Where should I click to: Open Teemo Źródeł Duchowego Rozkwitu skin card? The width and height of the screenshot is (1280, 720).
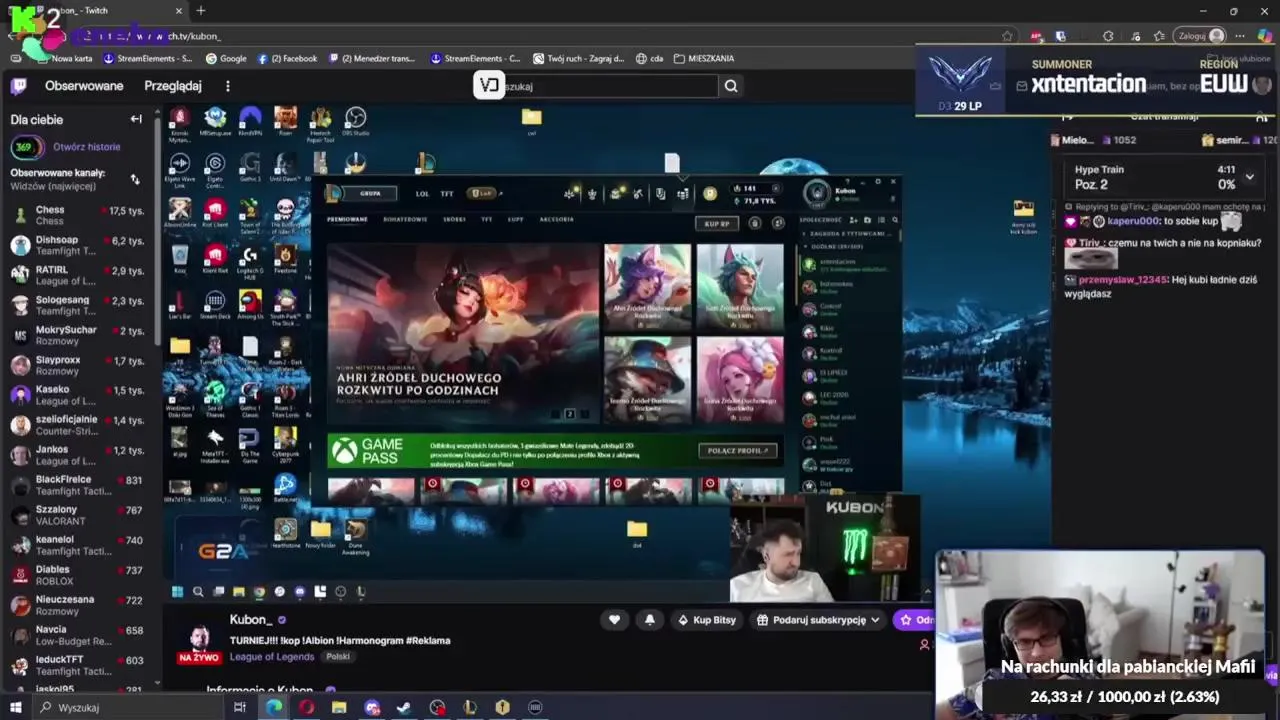pos(647,378)
